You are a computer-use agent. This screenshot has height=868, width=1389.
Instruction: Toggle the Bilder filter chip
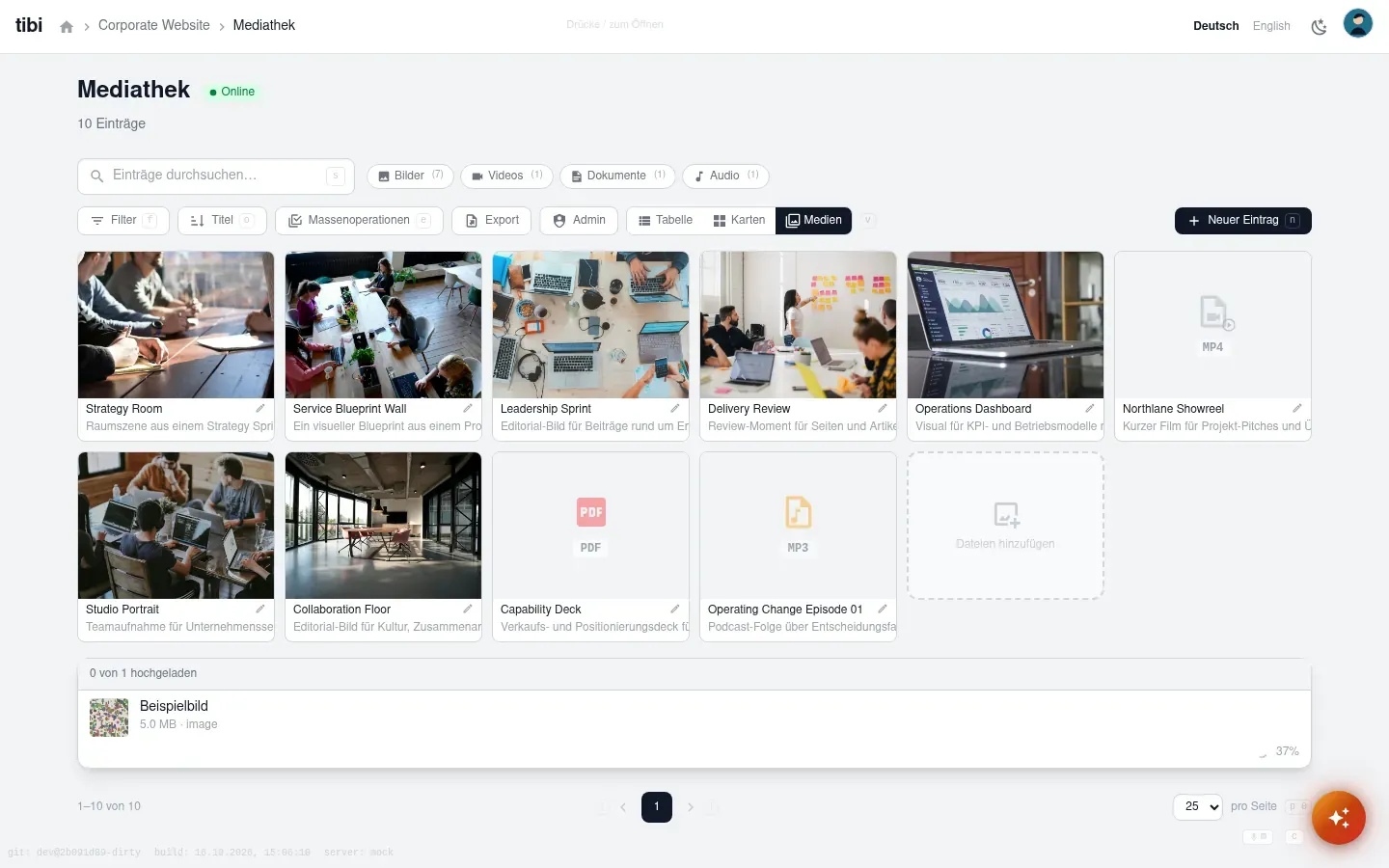410,176
